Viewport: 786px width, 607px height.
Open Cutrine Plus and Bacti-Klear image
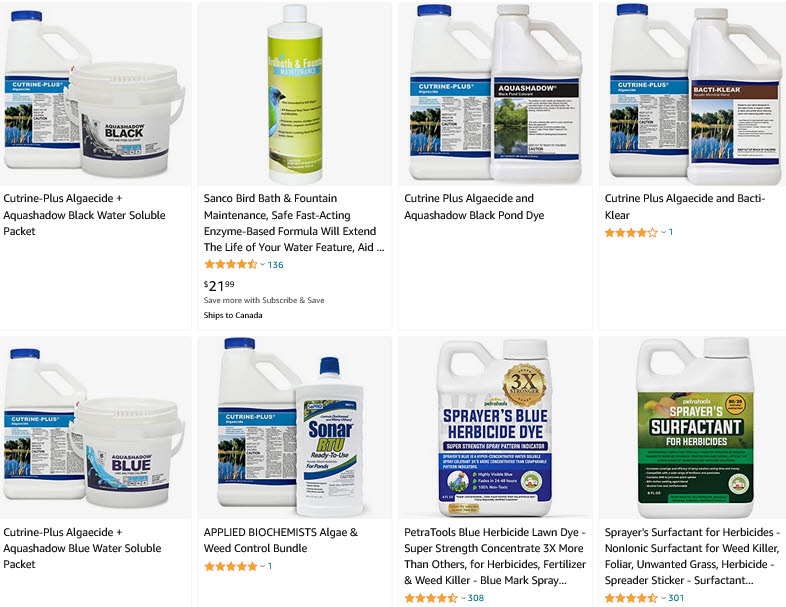pyautogui.click(x=693, y=94)
